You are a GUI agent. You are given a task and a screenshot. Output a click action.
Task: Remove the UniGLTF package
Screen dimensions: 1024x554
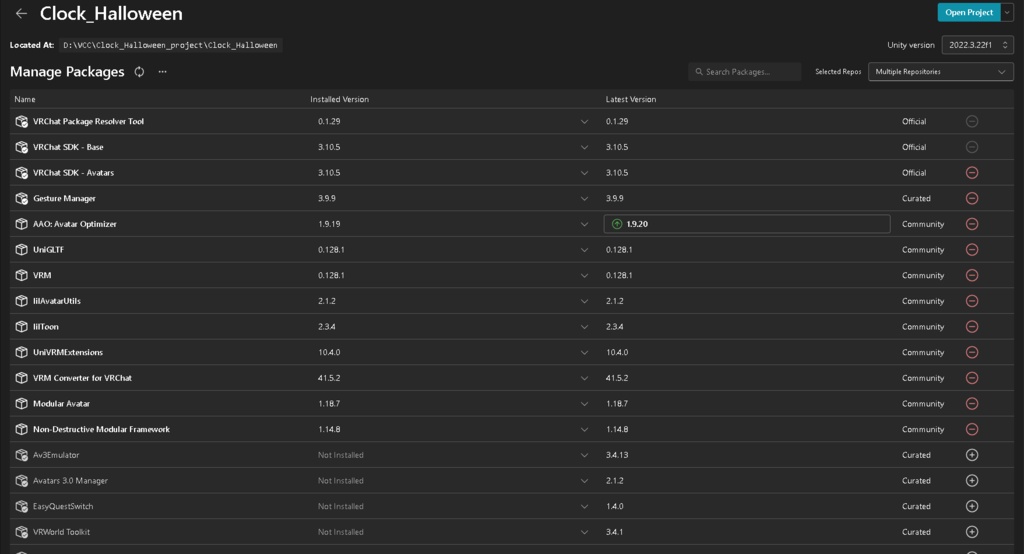tap(972, 250)
